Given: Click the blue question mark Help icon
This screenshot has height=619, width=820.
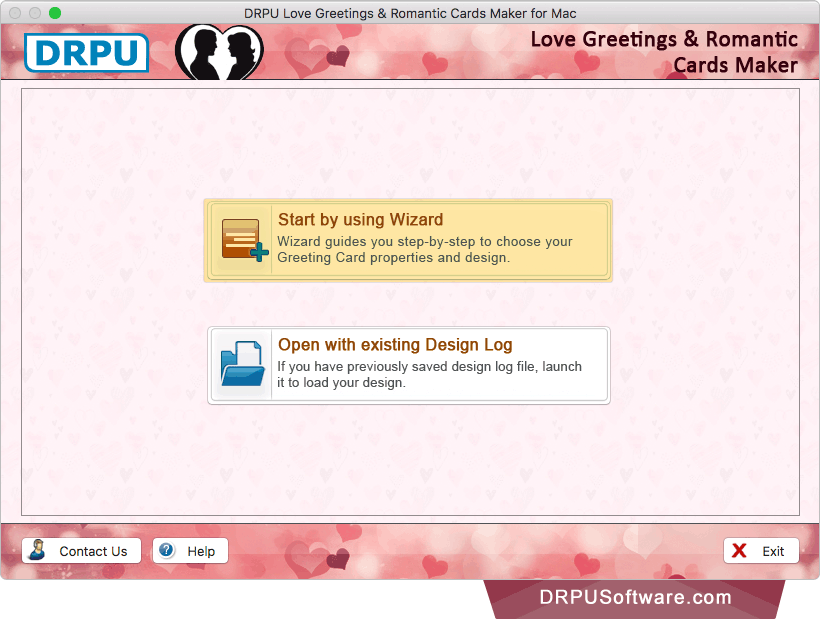Looking at the screenshot, I should [166, 550].
